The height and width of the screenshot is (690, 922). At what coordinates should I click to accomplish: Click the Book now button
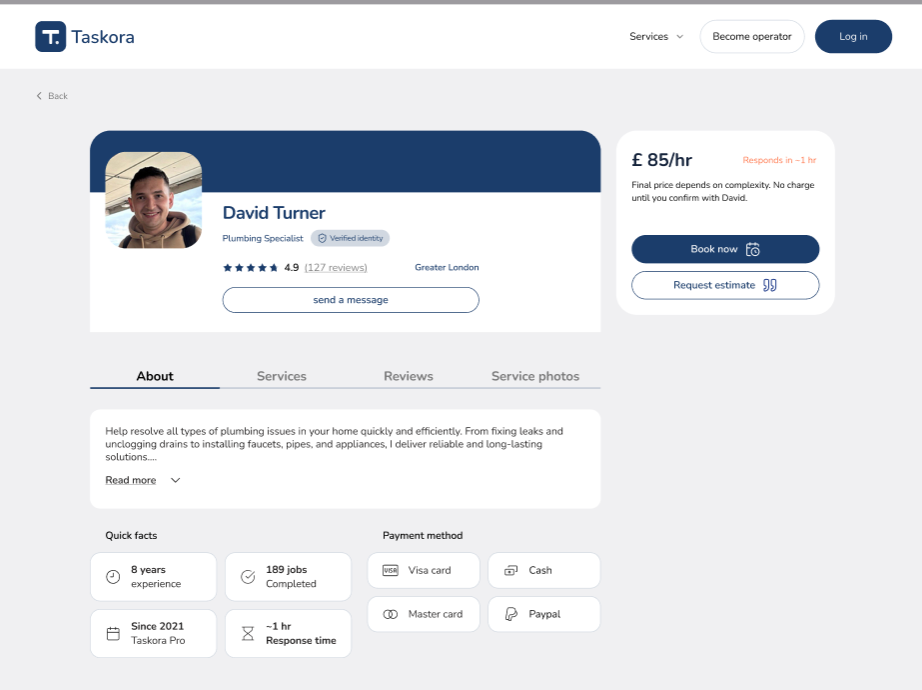click(725, 249)
